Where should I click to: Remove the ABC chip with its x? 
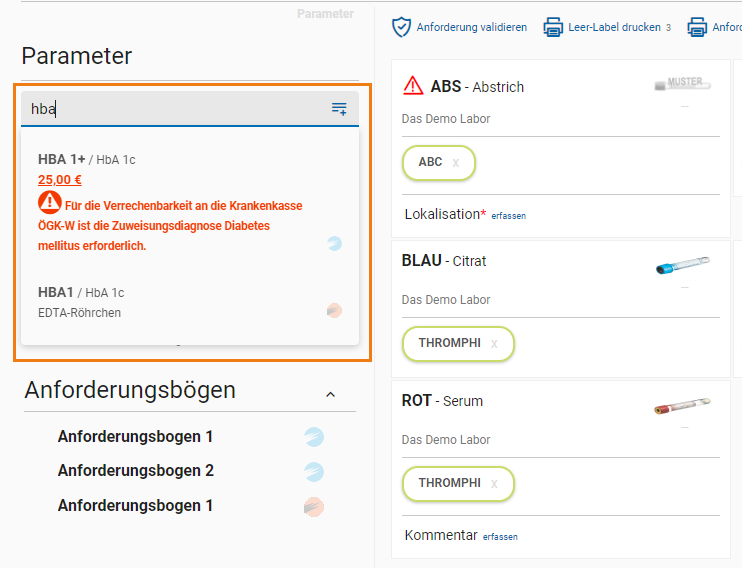click(x=456, y=163)
